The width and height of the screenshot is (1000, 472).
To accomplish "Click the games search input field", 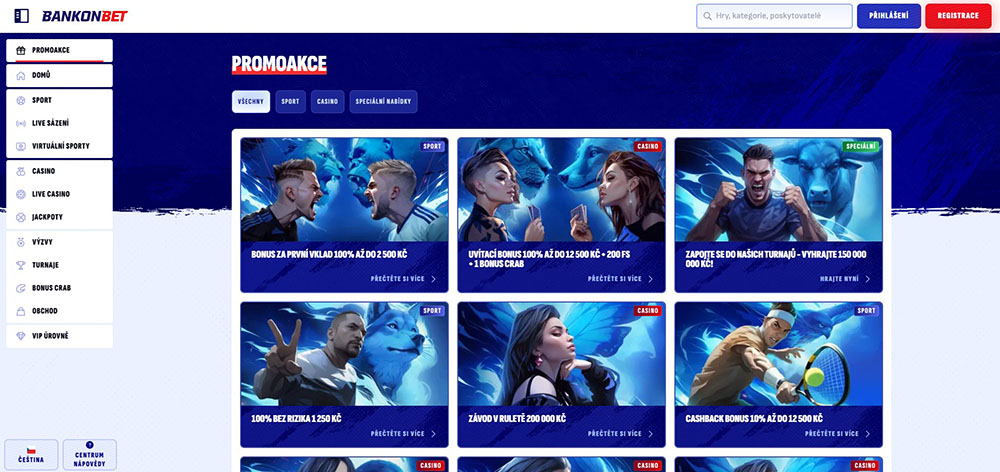I will click(775, 16).
